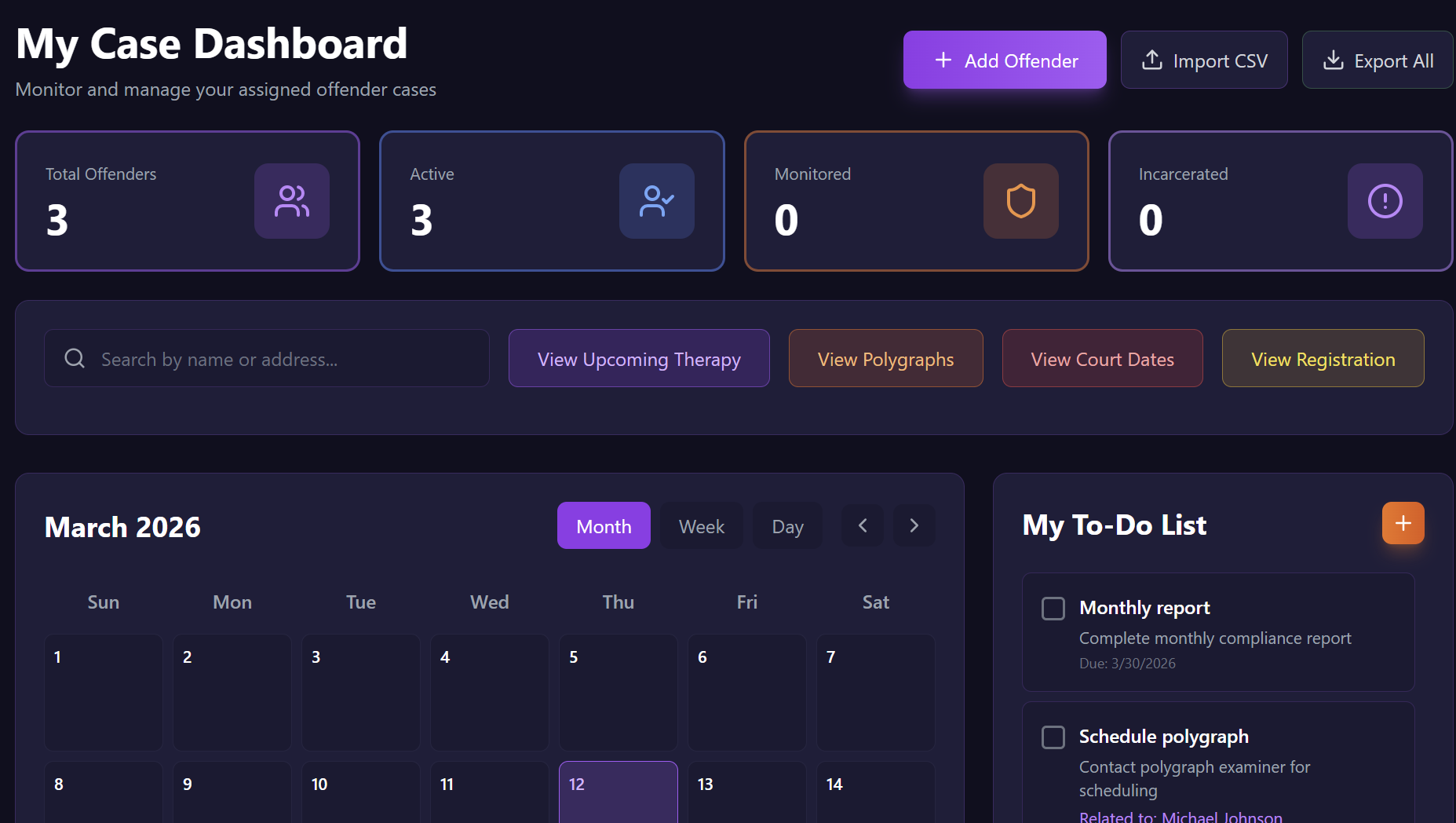Select March 11 calendar cell
Image resolution: width=1456 pixels, height=823 pixels.
point(490,792)
